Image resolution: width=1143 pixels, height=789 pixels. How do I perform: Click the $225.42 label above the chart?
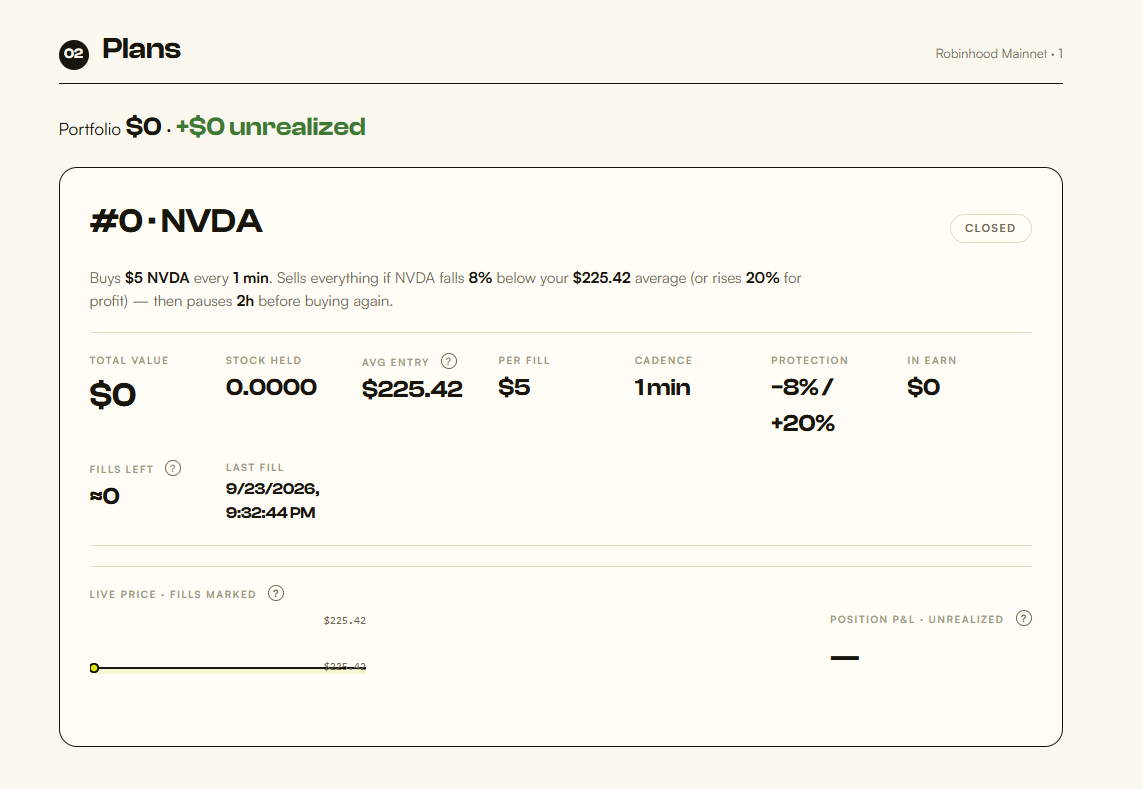click(345, 621)
